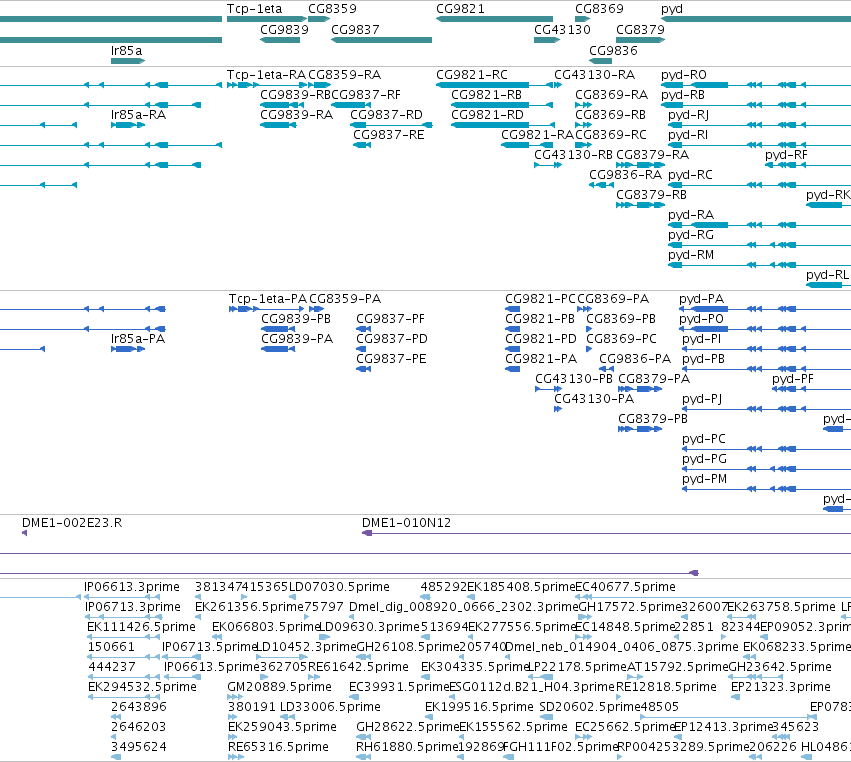Open EST EC40677.5prime
851x762 pixels.
click(x=625, y=587)
